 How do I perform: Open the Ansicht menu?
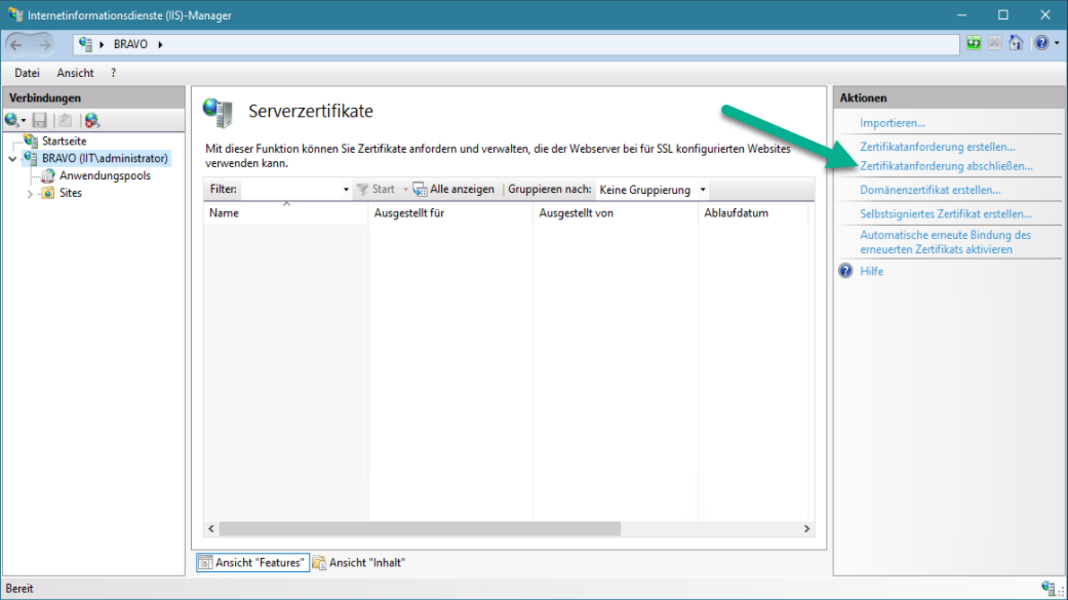pos(75,73)
